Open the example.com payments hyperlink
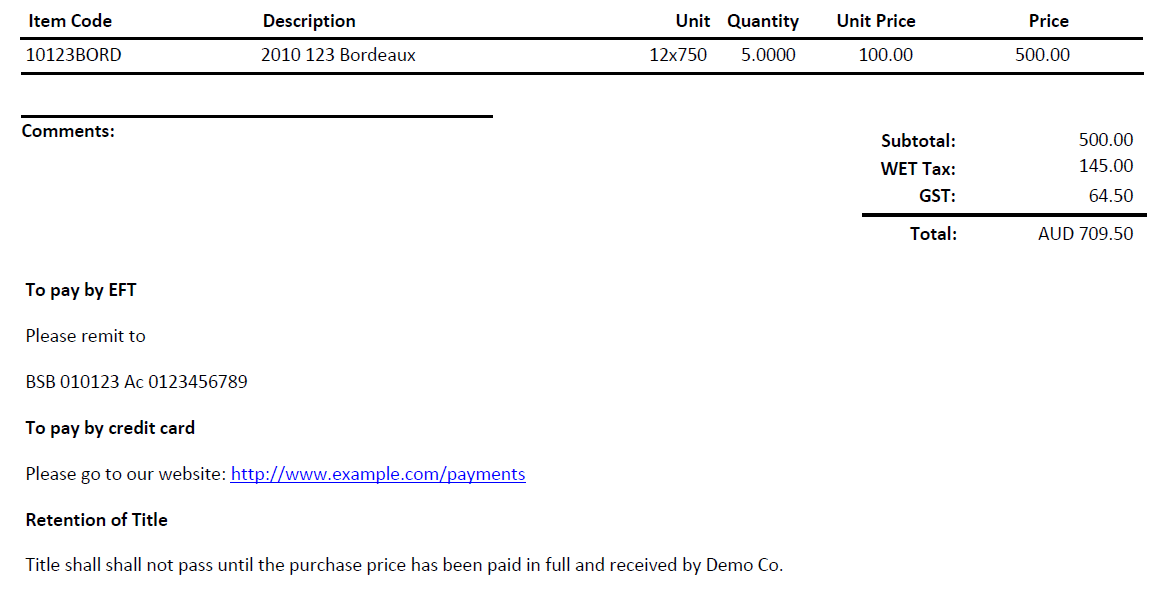The width and height of the screenshot is (1176, 607). [378, 474]
